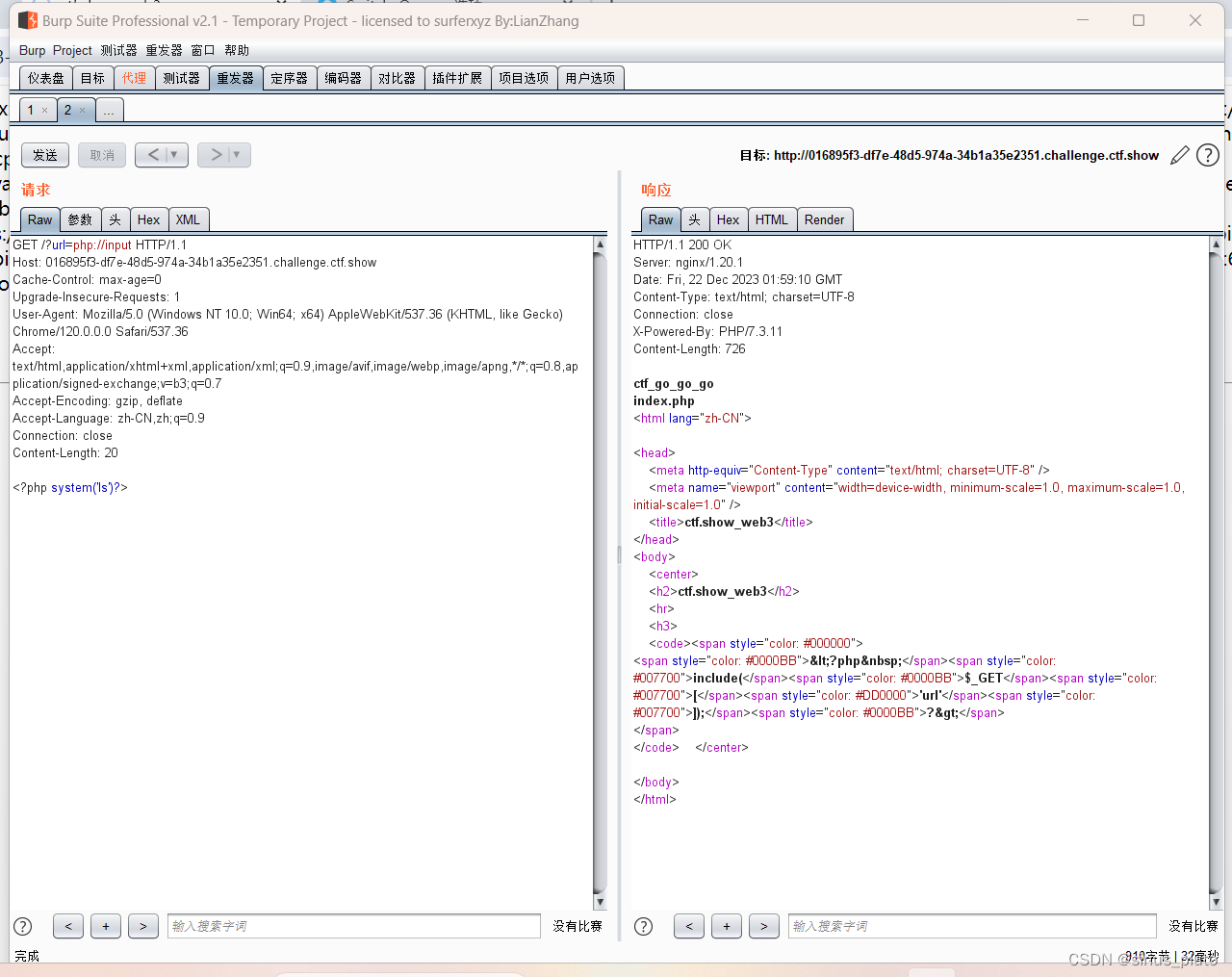1232x977 pixels.
Task: Go to next match in request search
Action: click(x=143, y=926)
